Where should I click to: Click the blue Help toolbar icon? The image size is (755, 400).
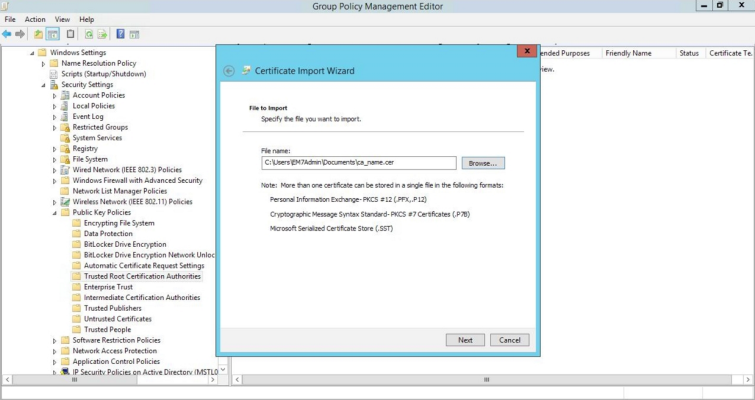tap(120, 34)
